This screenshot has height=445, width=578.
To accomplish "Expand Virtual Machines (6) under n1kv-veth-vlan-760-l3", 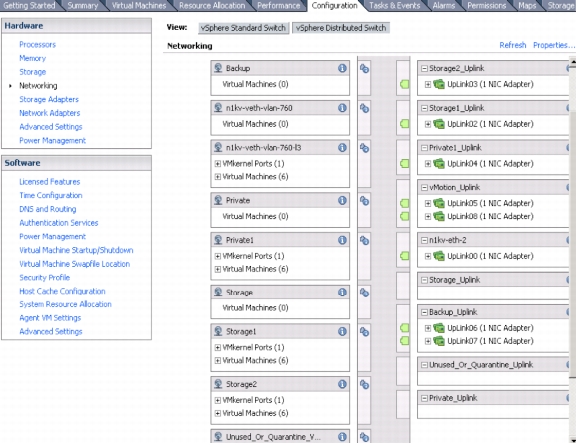I will coord(218,177).
